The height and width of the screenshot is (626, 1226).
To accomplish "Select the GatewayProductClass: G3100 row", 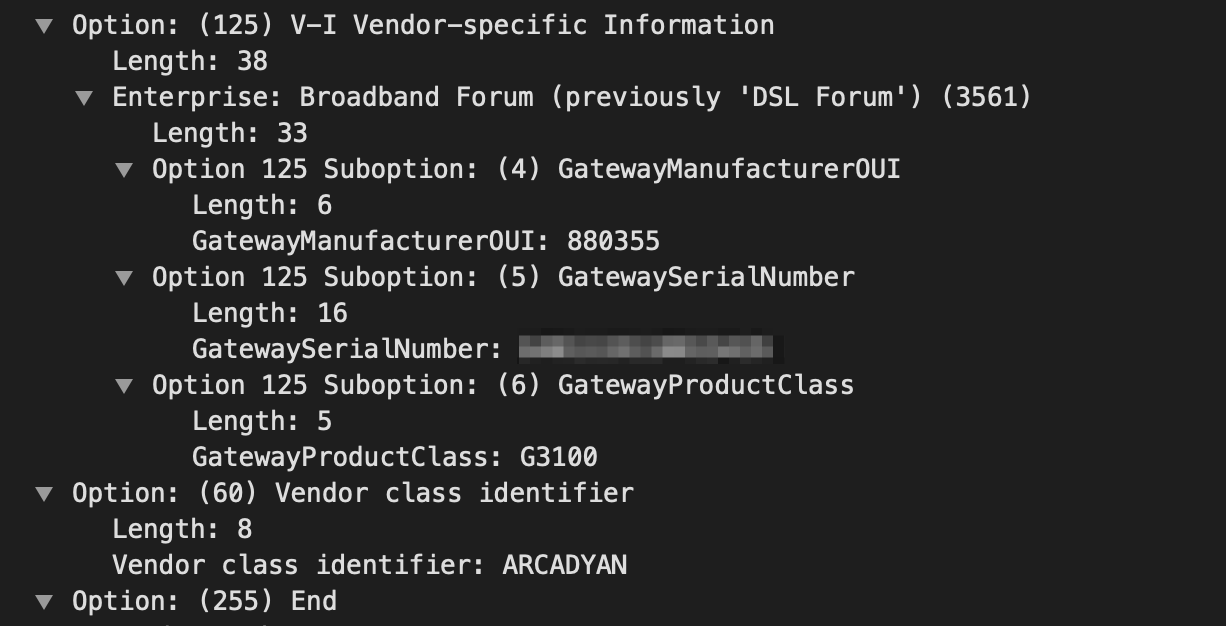I will (395, 457).
